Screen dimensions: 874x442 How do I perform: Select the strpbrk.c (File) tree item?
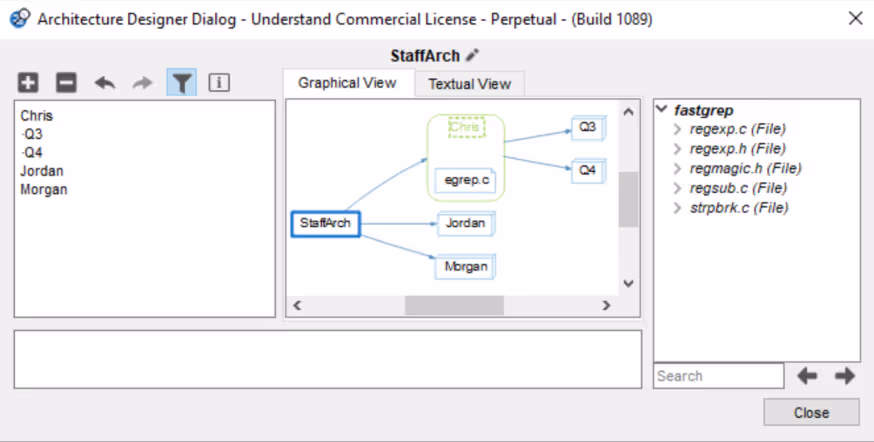[739, 208]
